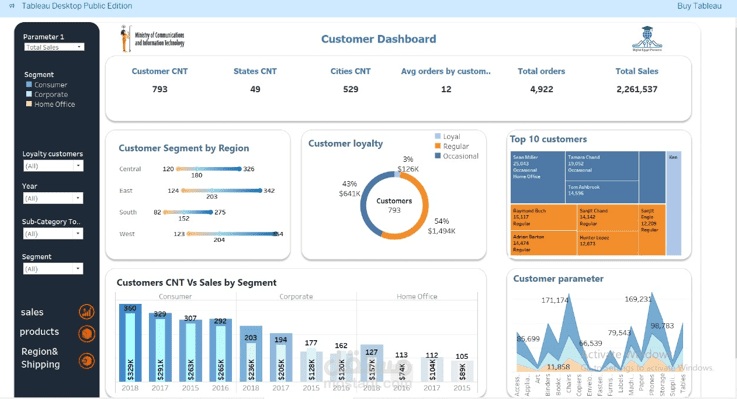Viewport: 737px width, 399px height.
Task: Click the orange products box icon
Action: tap(86, 334)
